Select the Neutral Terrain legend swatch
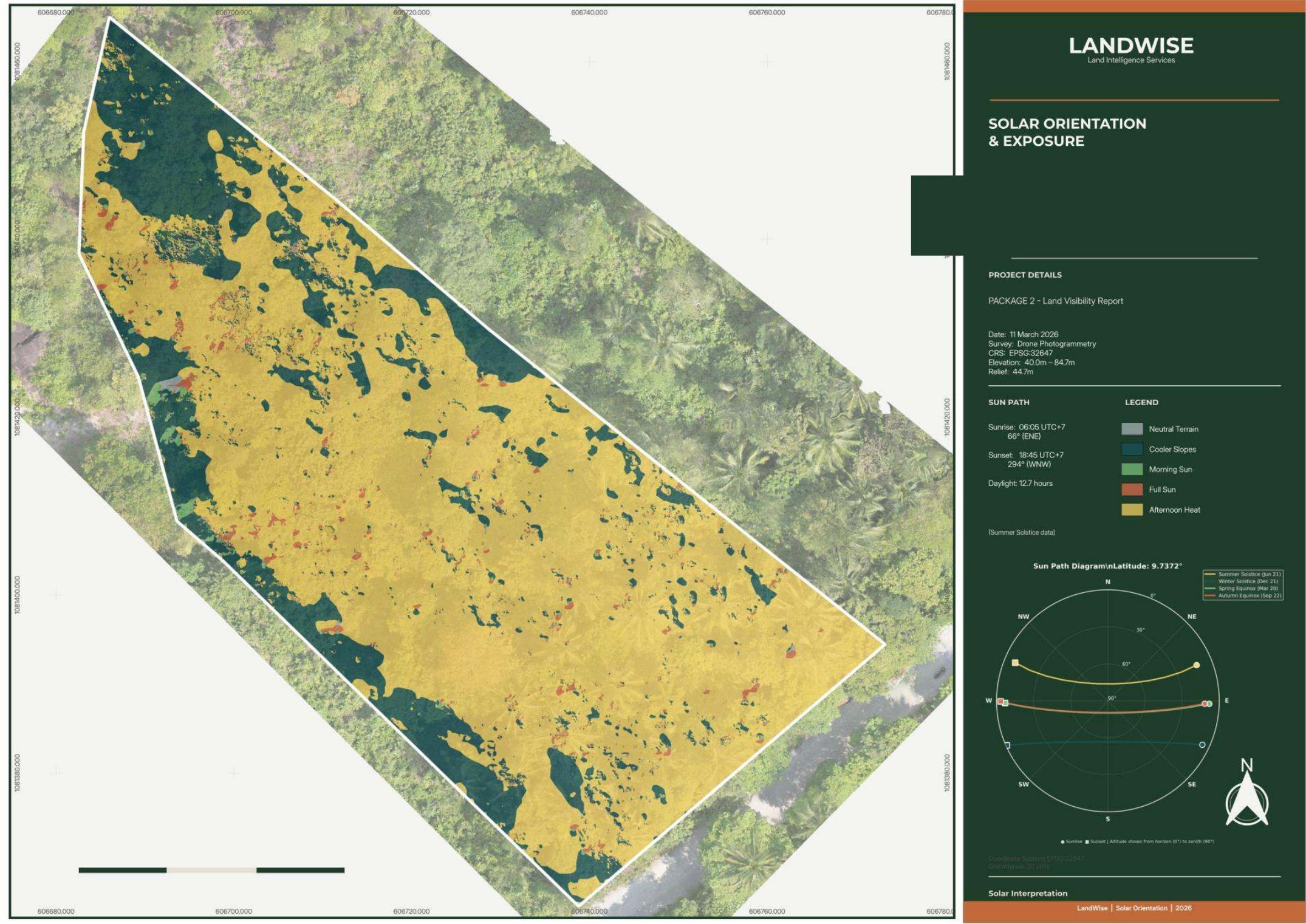 click(x=1132, y=429)
